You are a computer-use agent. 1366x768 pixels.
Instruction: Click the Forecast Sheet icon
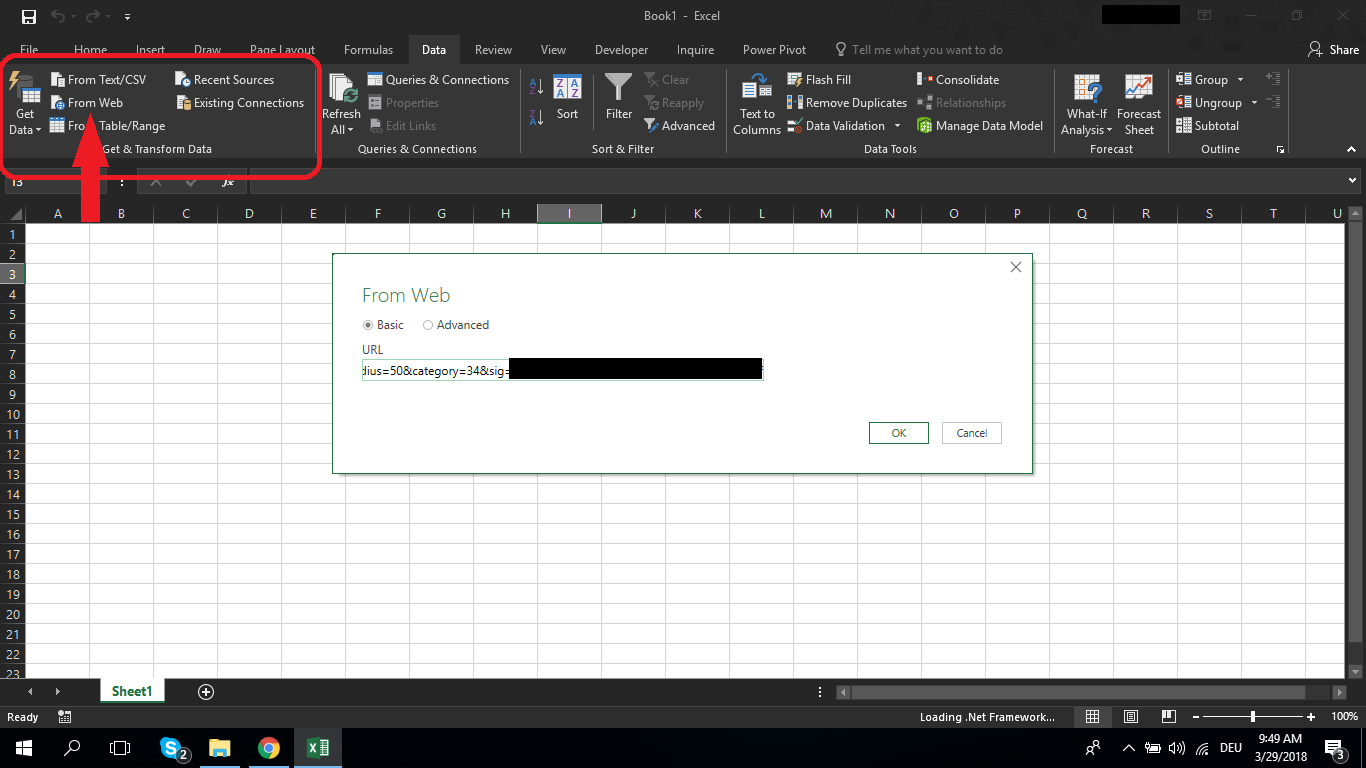(1138, 103)
